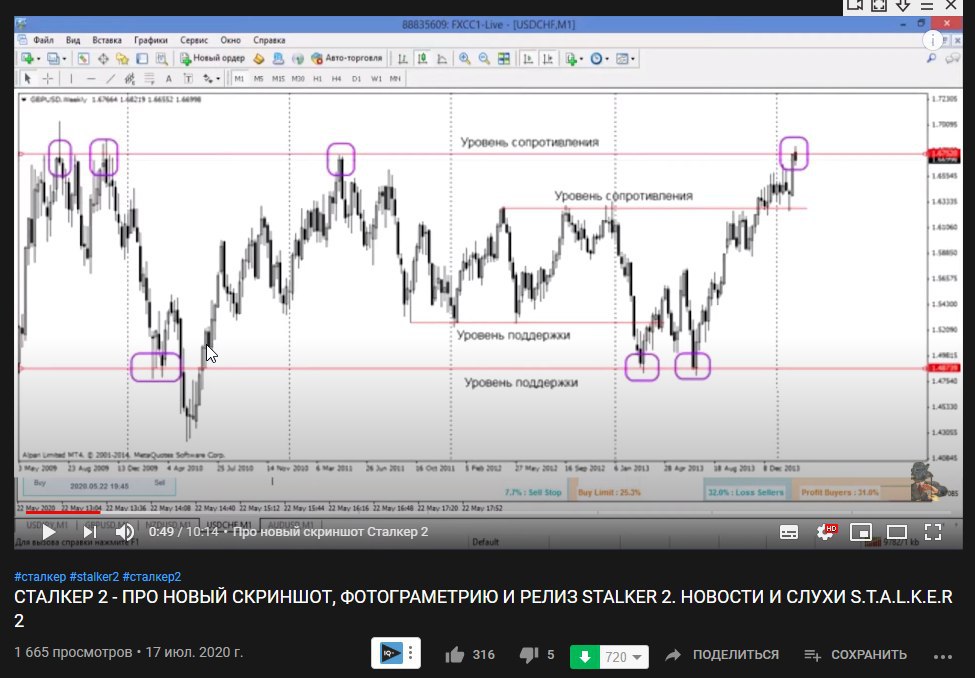Screen dimensions: 975x678
Task: Select the crosshair tool
Action: [x=47, y=78]
